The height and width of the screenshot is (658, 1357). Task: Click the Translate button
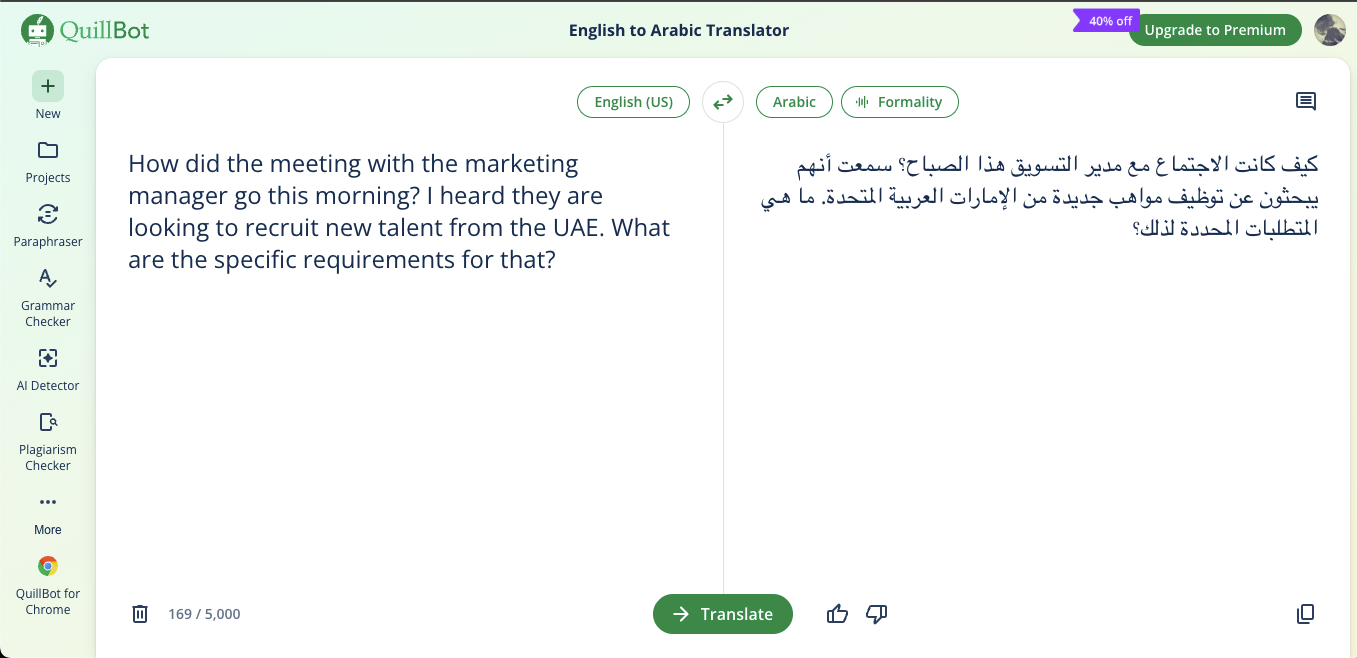pyautogui.click(x=722, y=613)
